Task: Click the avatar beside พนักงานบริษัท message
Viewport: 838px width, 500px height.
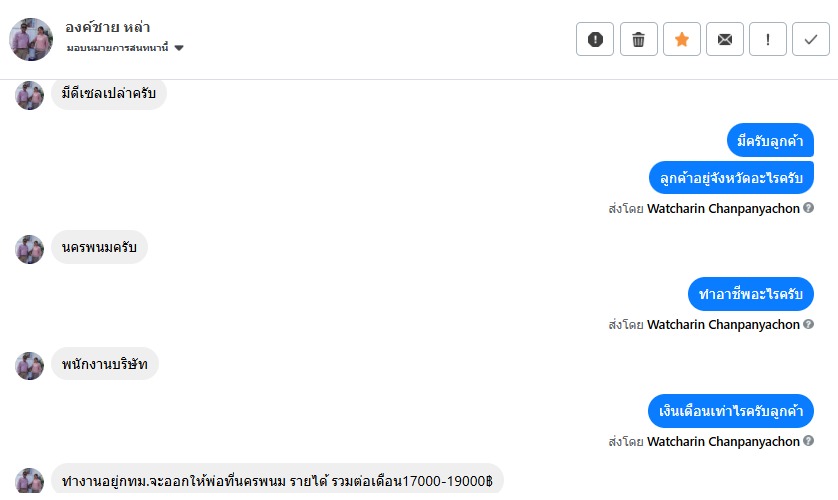Action: point(30,365)
